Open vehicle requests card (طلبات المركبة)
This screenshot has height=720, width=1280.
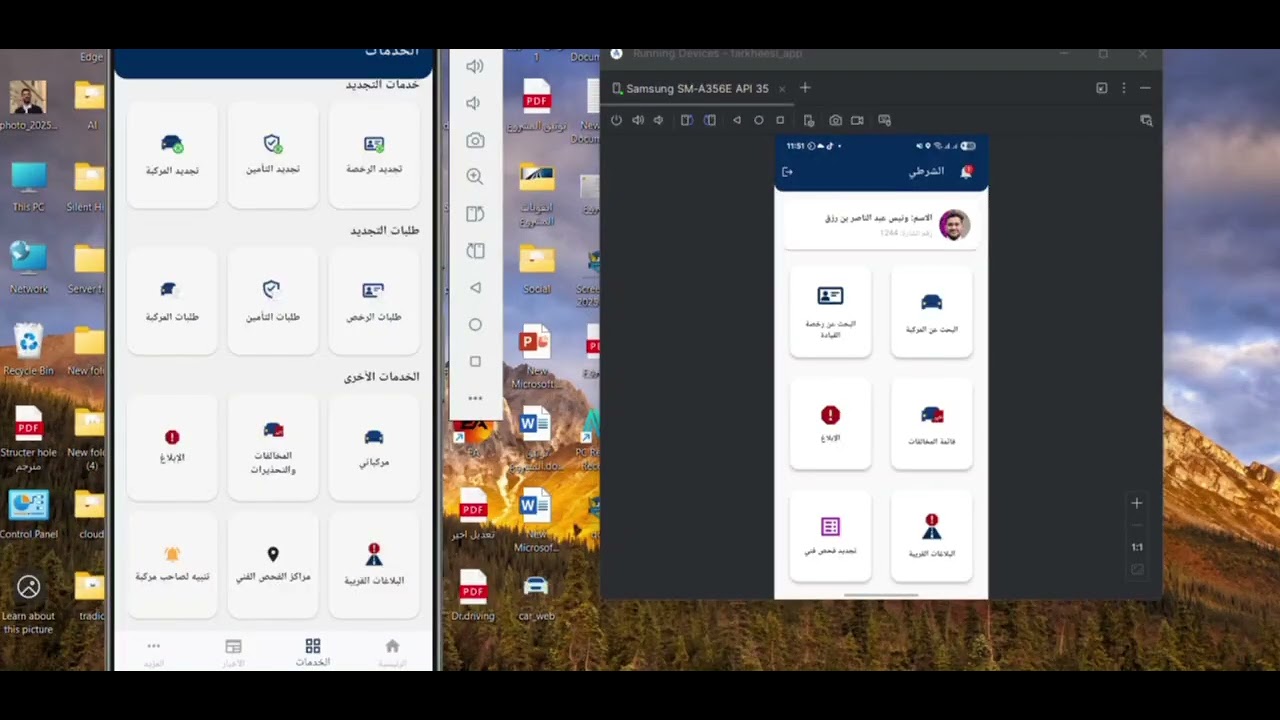(173, 301)
